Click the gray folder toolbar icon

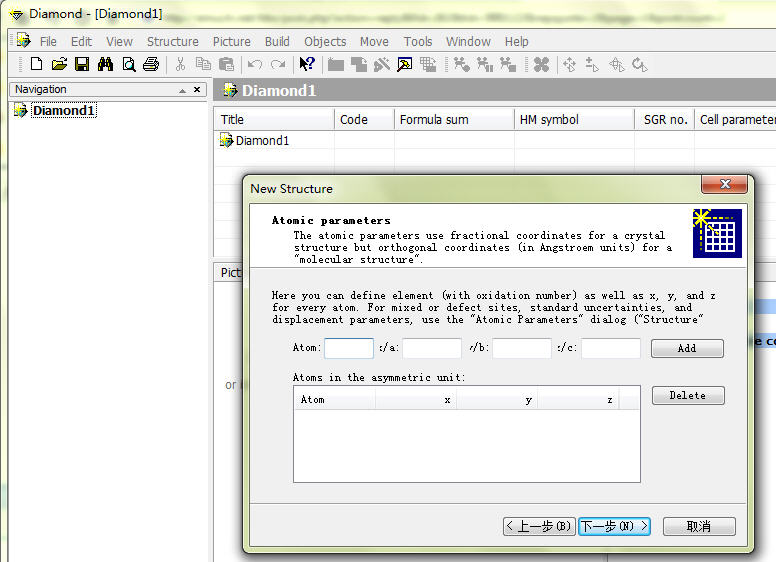tap(336, 64)
